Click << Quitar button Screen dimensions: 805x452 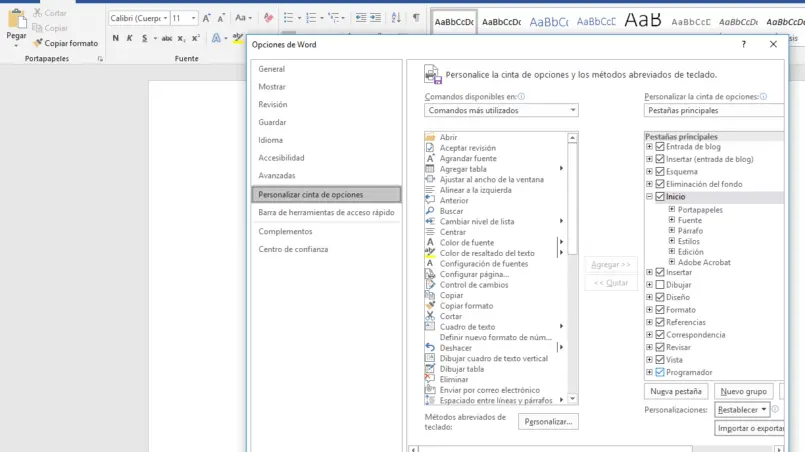pyautogui.click(x=610, y=283)
